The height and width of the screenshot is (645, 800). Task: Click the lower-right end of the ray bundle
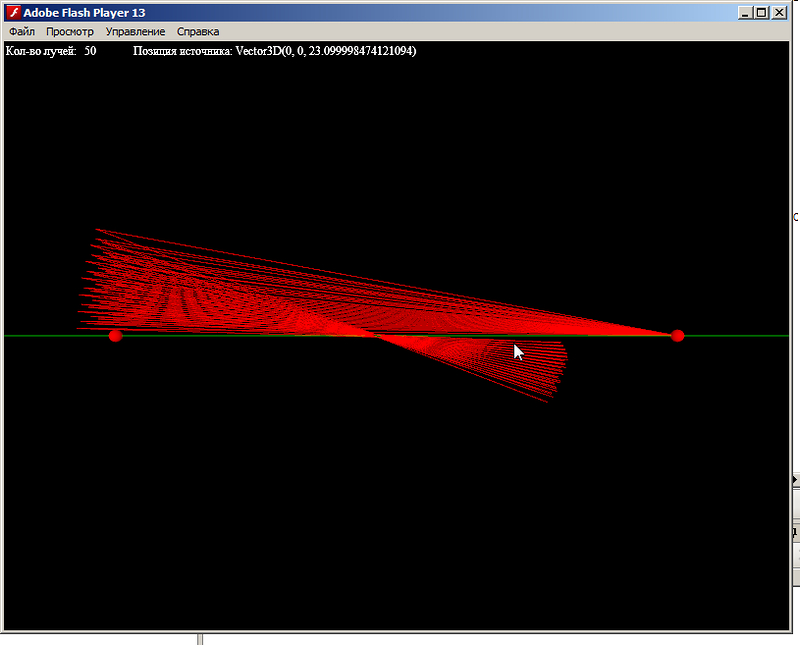pyautogui.click(x=546, y=402)
